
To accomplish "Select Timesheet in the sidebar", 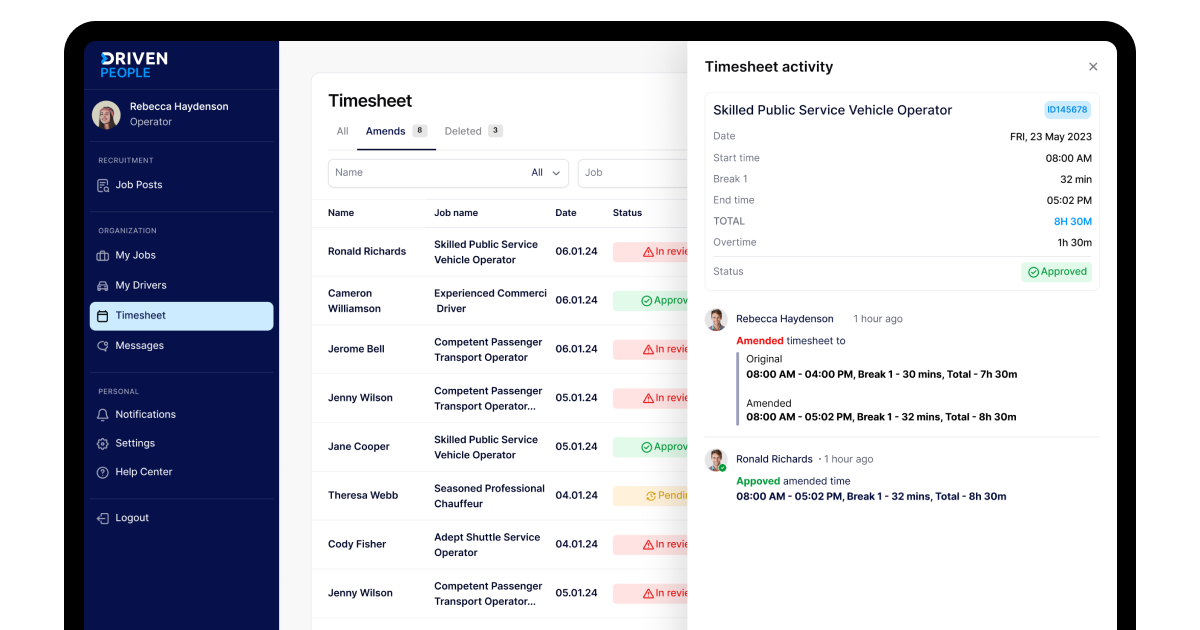I will [x=181, y=316].
